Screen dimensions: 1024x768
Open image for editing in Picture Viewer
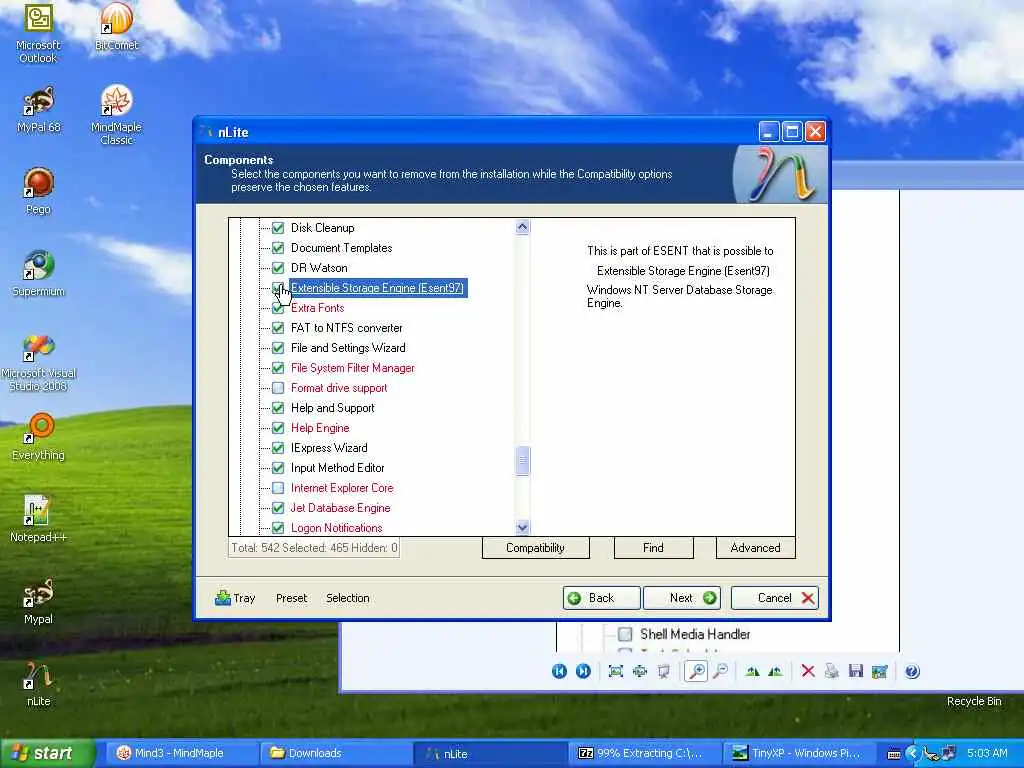click(880, 671)
